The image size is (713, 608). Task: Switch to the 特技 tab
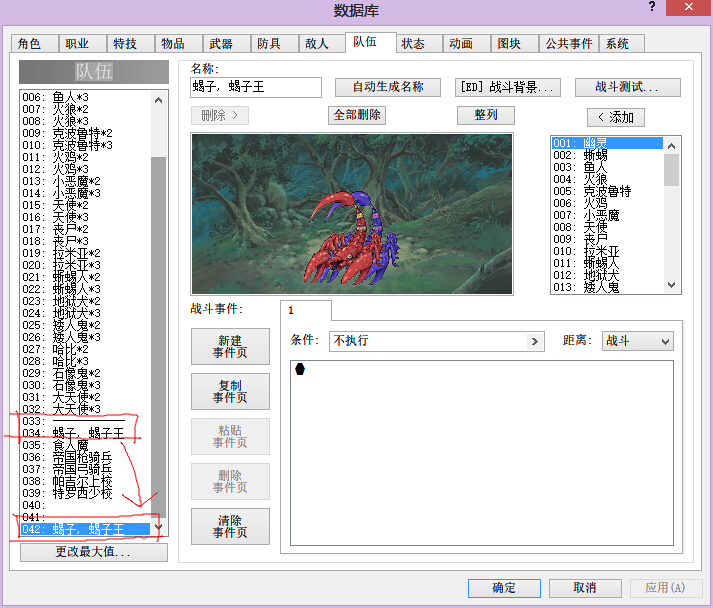[x=131, y=44]
